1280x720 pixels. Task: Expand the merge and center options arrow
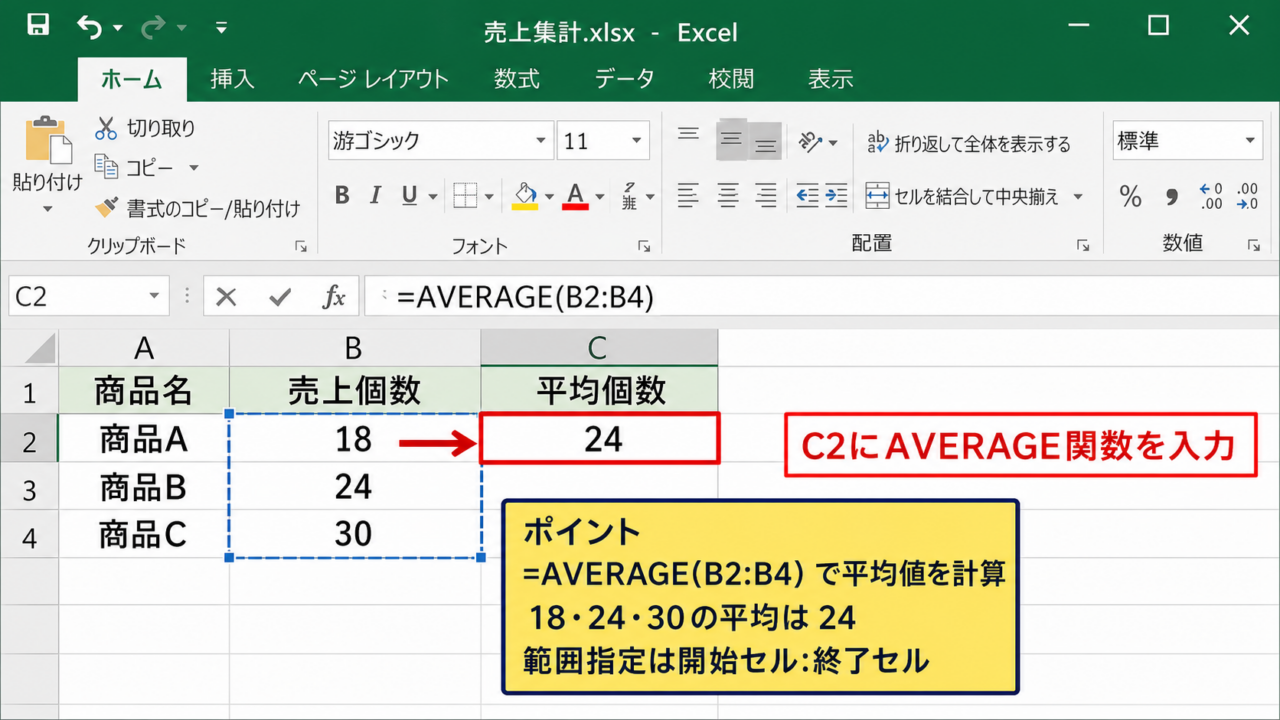point(1078,197)
